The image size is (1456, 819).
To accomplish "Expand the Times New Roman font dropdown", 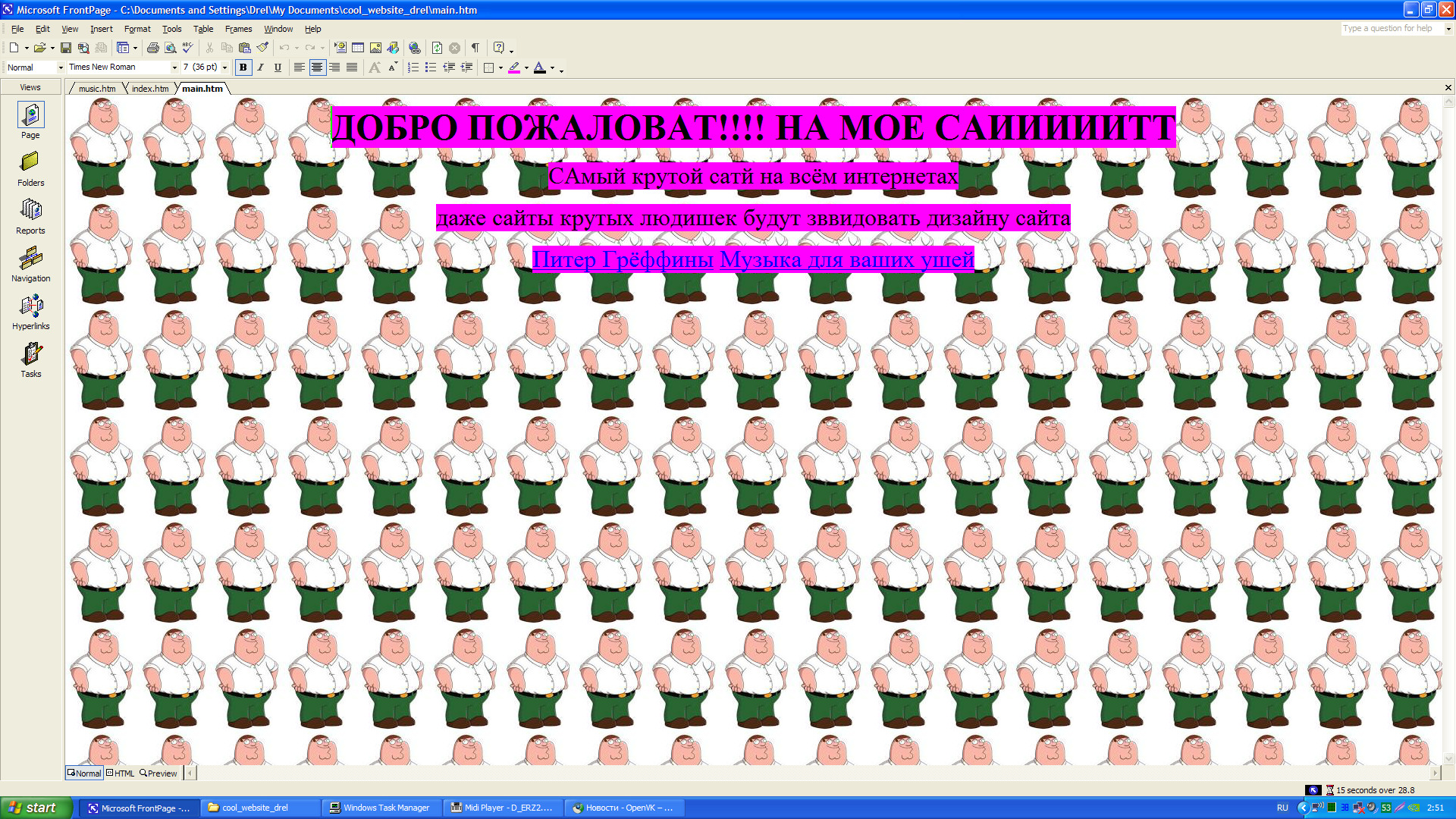I will [174, 67].
